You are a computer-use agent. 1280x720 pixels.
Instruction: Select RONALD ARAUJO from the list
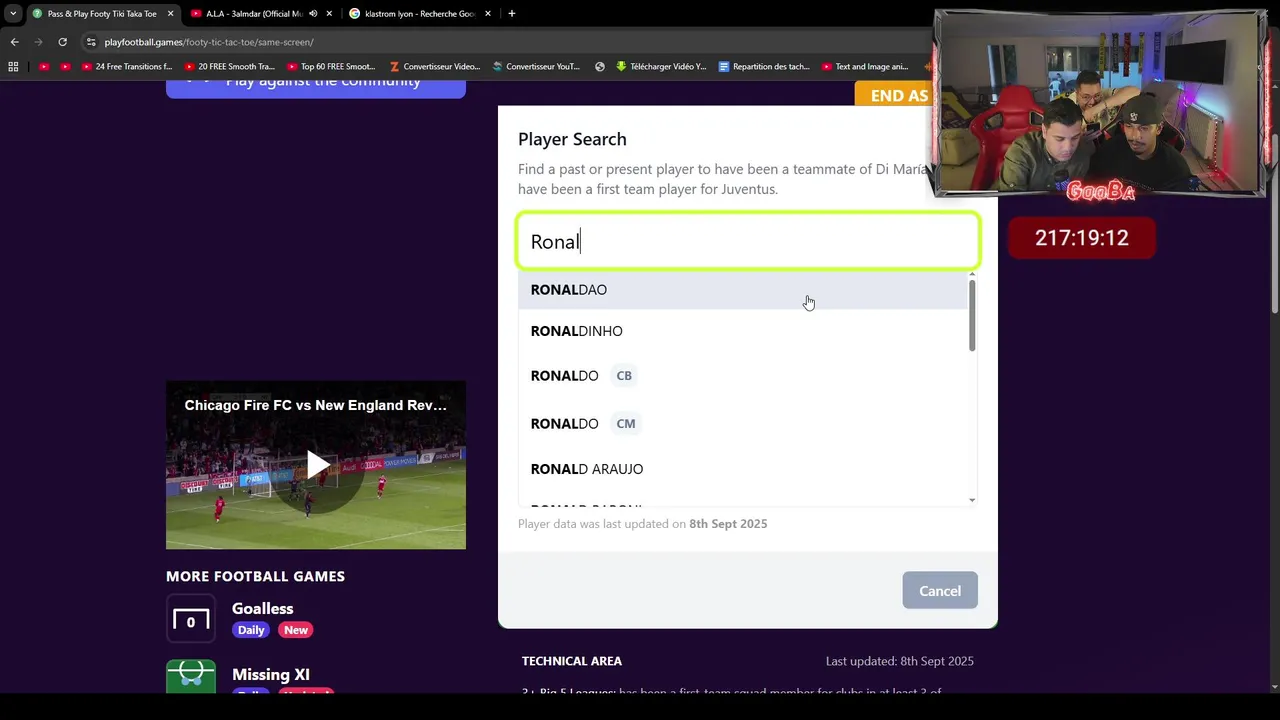[743, 469]
